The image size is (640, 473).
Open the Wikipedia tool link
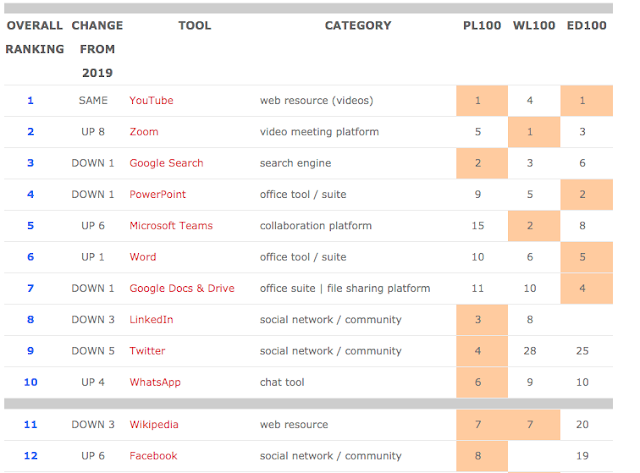[x=154, y=424]
